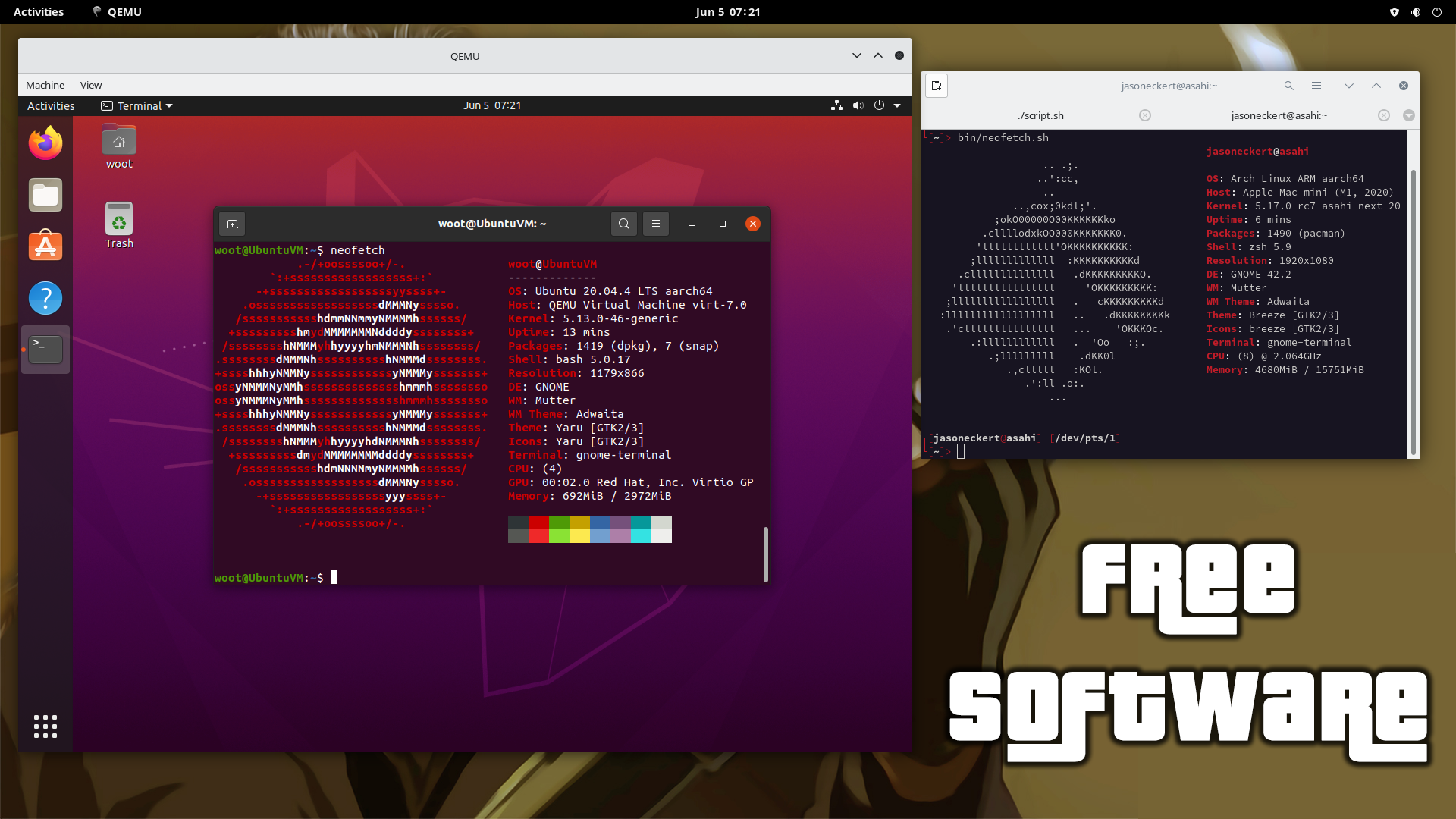The height and width of the screenshot is (819, 1456).
Task: Open the Files app from the dock
Action: (x=45, y=194)
